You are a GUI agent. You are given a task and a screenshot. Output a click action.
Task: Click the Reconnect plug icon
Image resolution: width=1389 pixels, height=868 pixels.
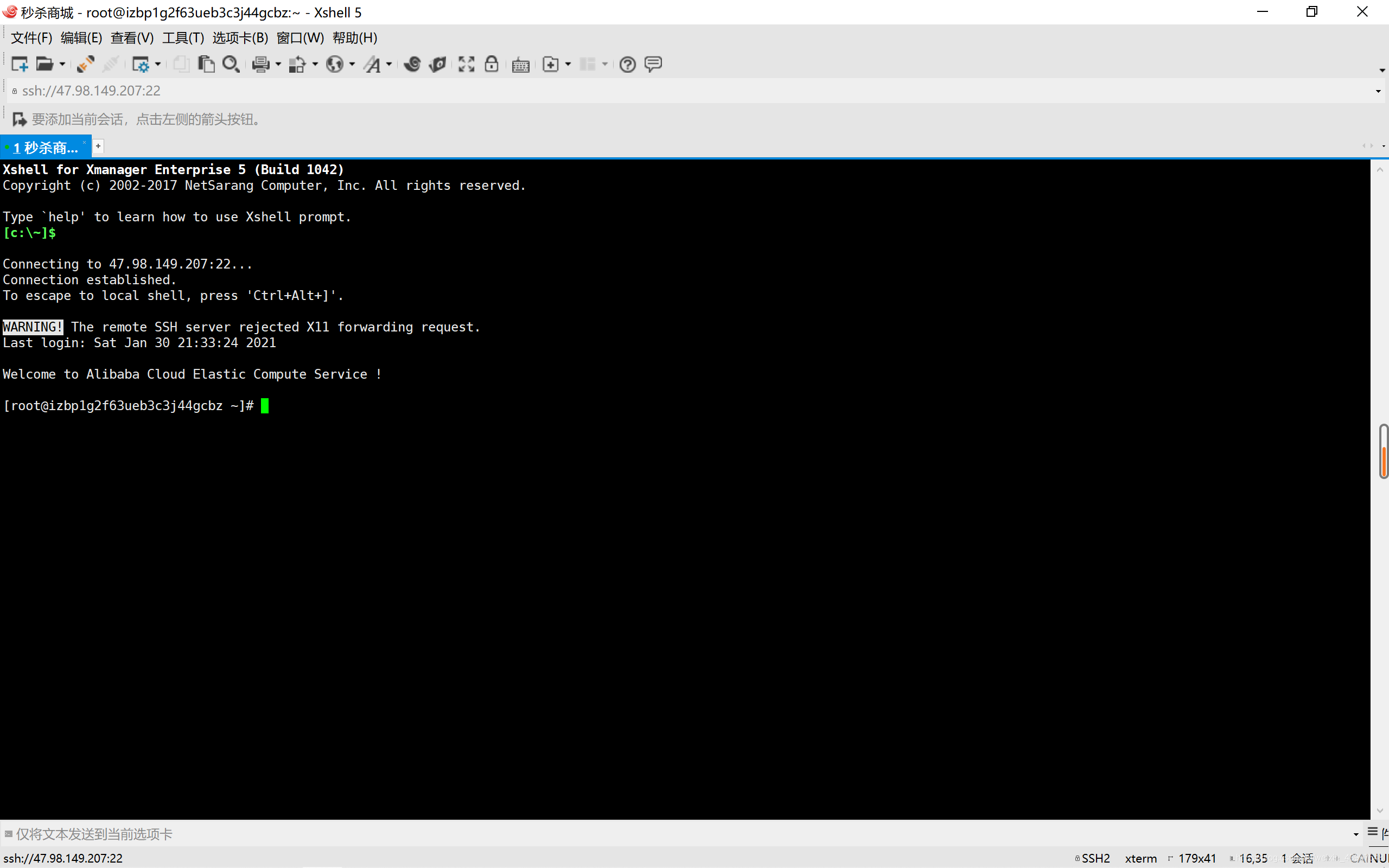(85, 65)
